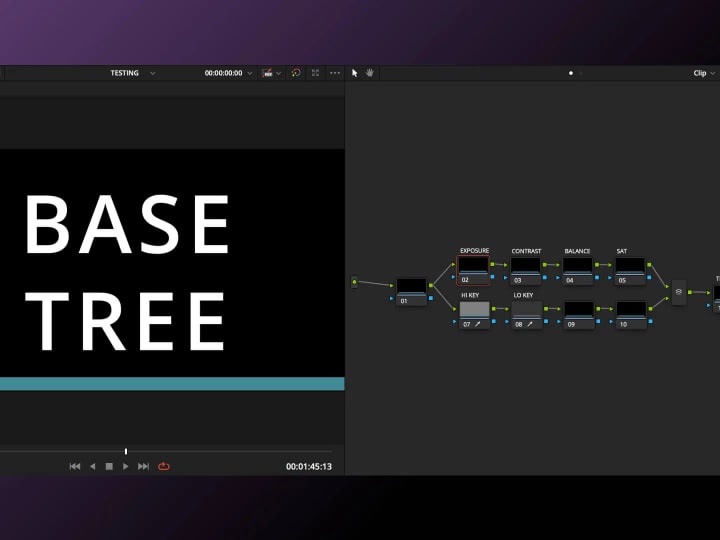The height and width of the screenshot is (540, 720).
Task: Play the clip forward
Action: [125, 467]
